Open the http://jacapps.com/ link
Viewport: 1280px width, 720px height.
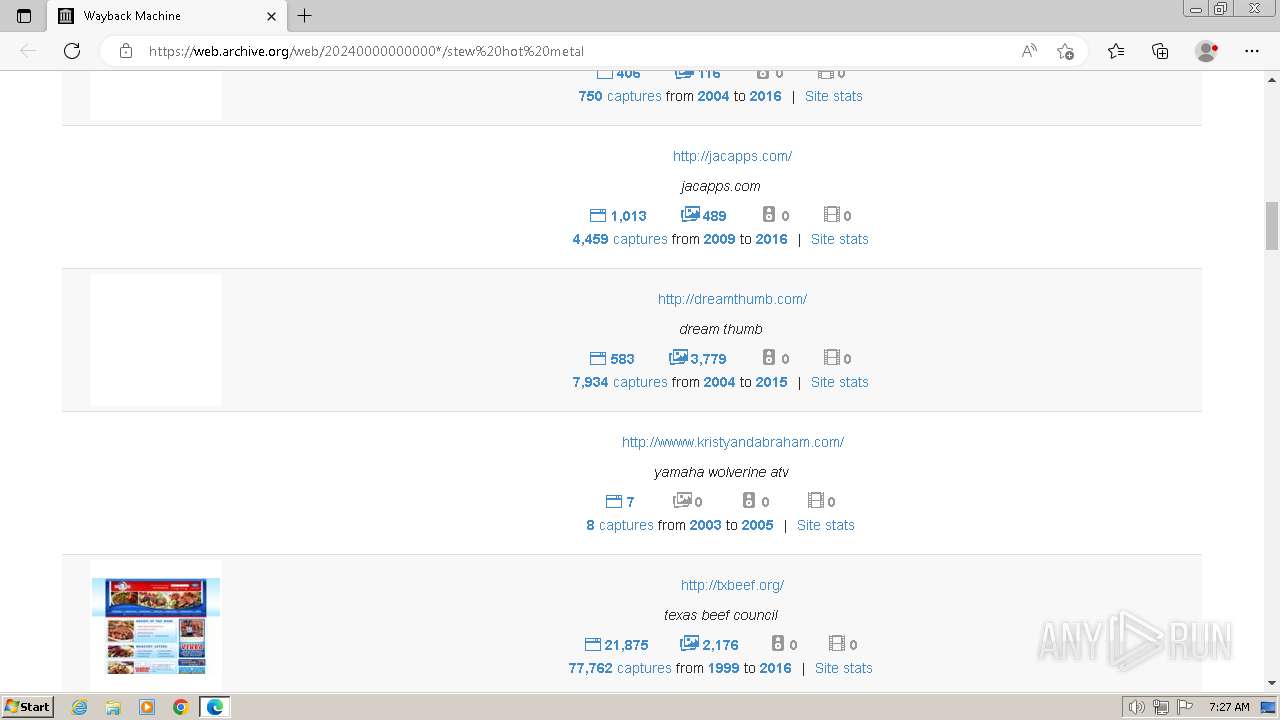(732, 156)
